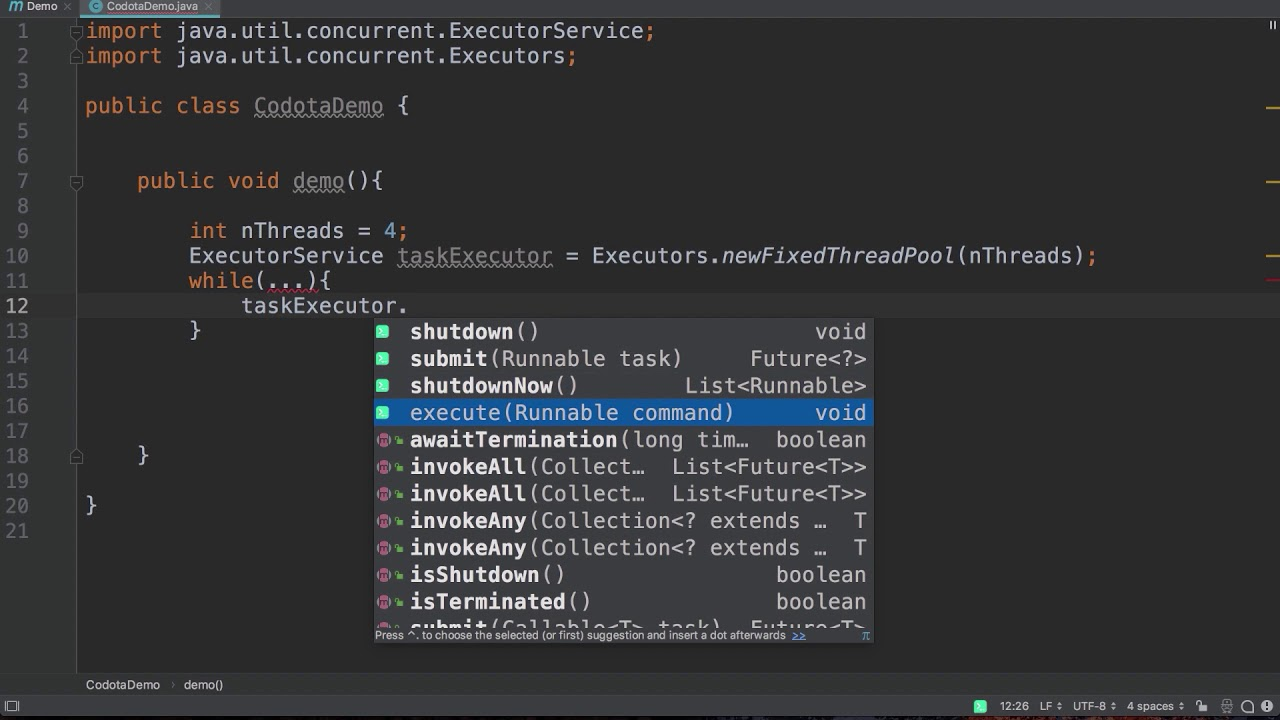Open the notifications exclamation icon
This screenshot has width=1280, height=720.
tap(1265, 706)
